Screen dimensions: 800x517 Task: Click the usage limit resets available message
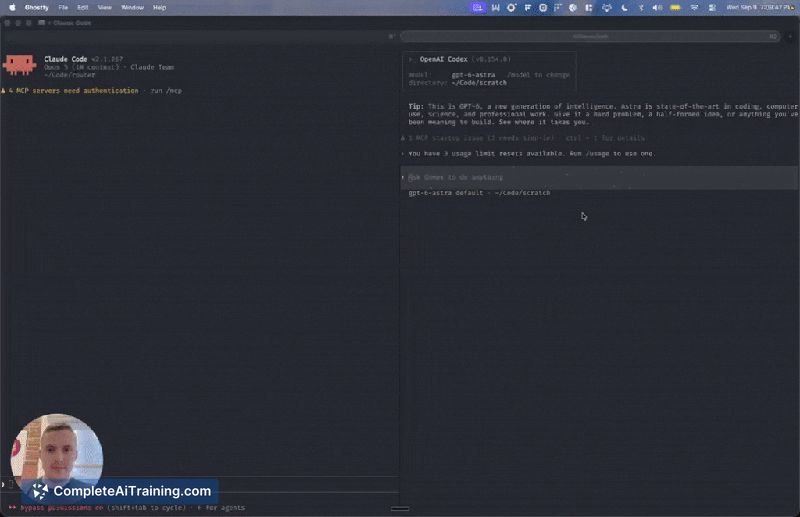coord(532,154)
